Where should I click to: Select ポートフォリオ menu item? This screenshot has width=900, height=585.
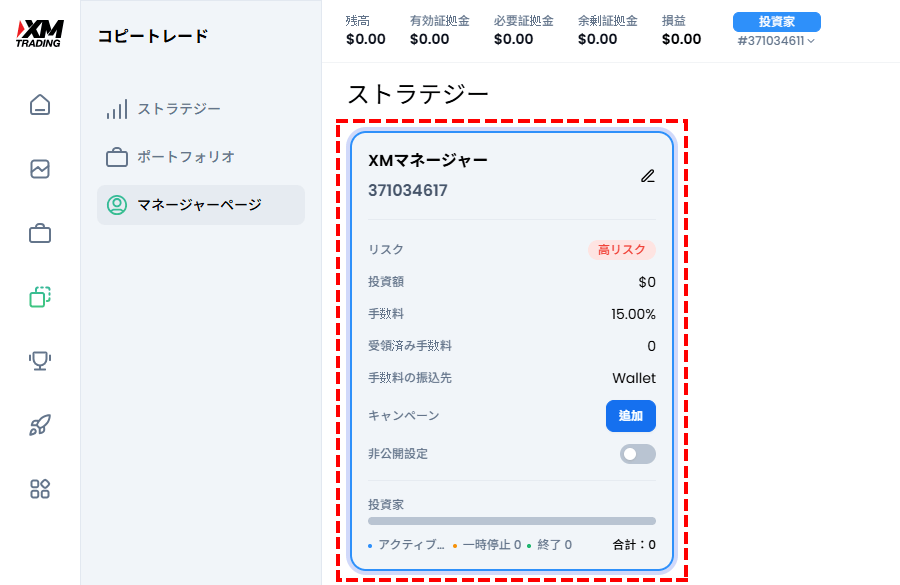tap(201, 157)
